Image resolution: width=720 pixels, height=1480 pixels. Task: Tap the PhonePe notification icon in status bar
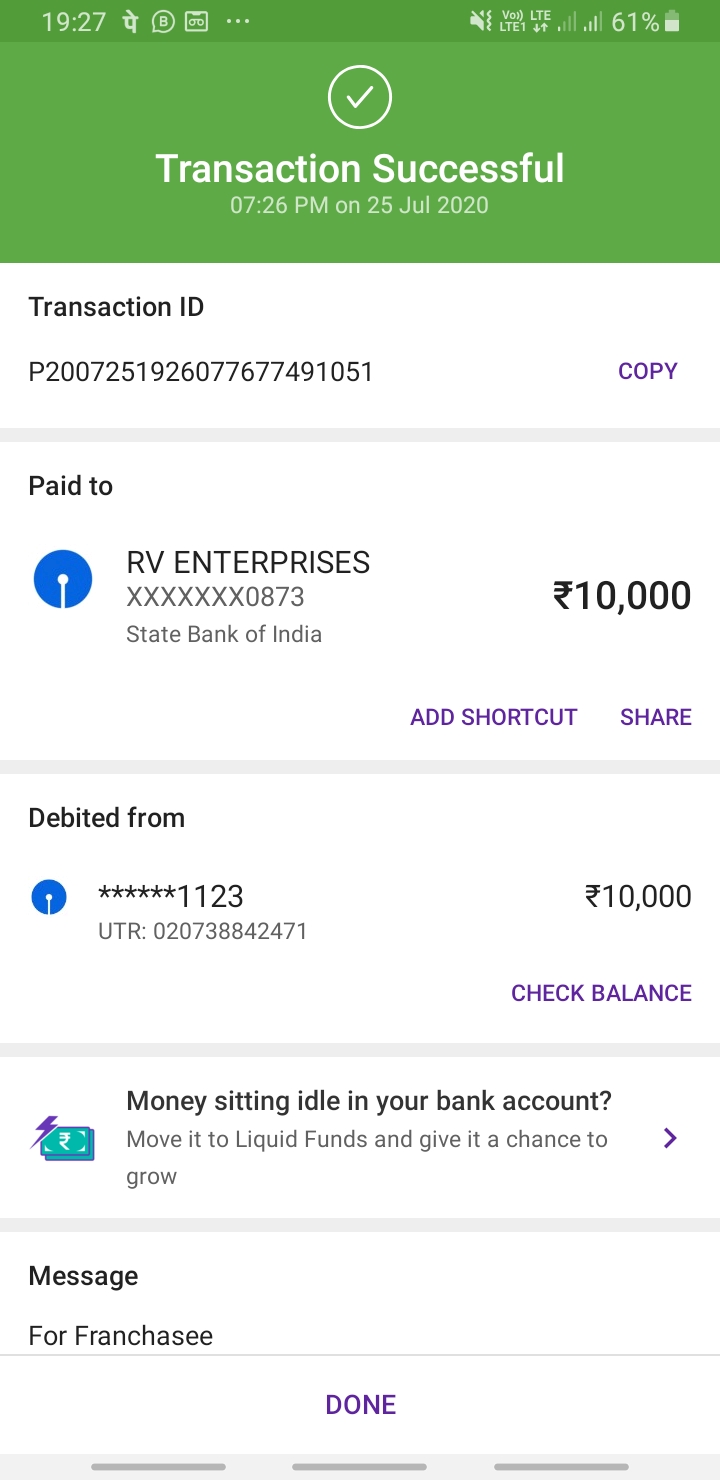[x=130, y=21]
